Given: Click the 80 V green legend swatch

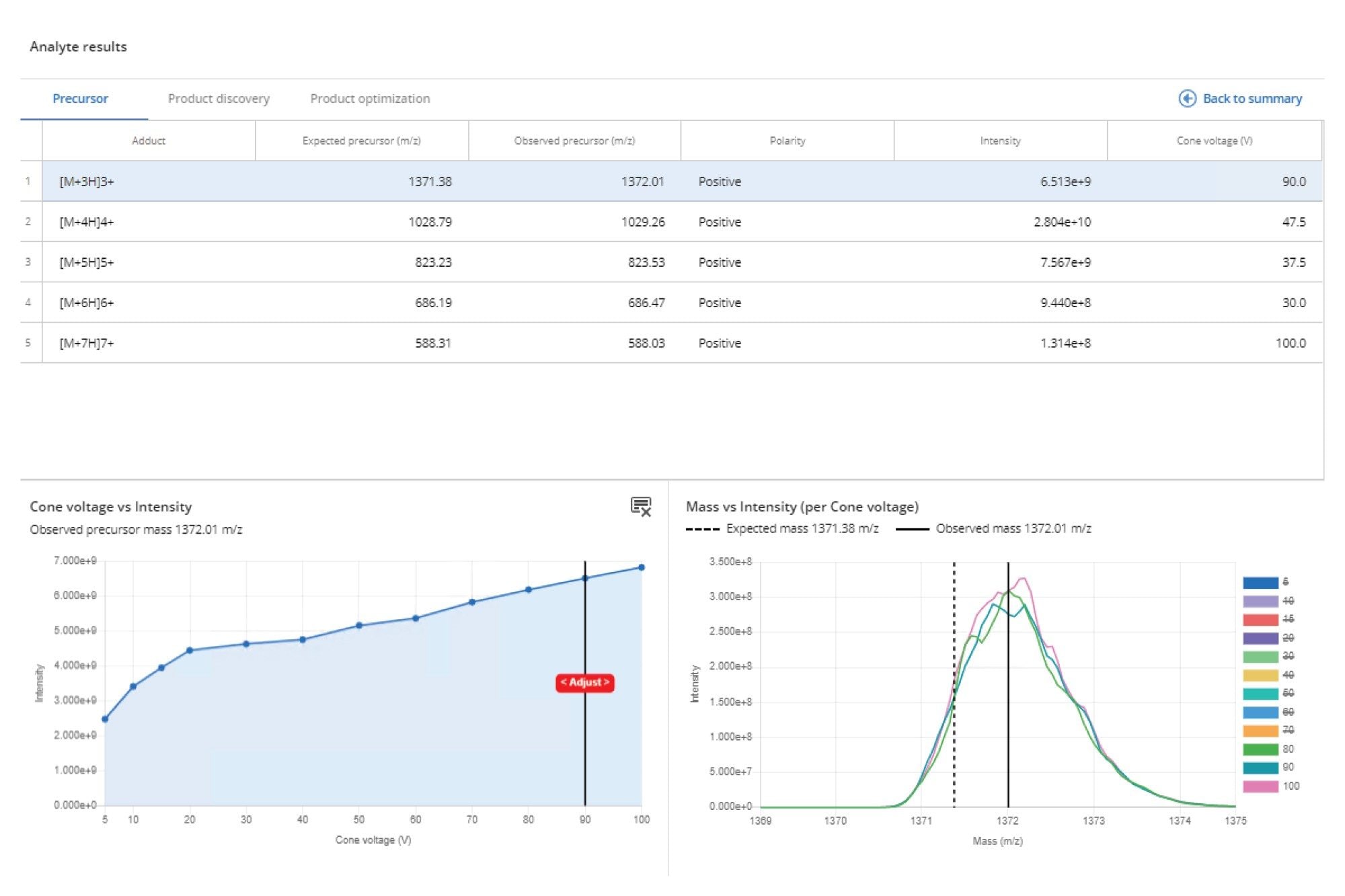Looking at the screenshot, I should [1260, 749].
